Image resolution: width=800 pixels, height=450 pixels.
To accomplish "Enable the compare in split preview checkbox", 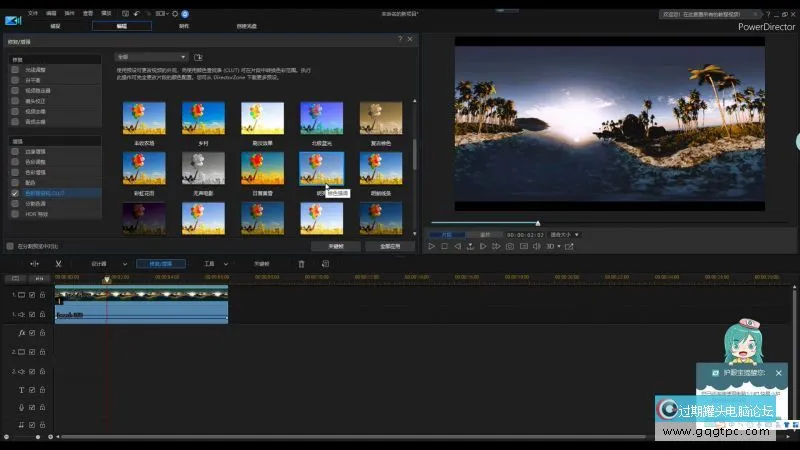I will pos(10,245).
